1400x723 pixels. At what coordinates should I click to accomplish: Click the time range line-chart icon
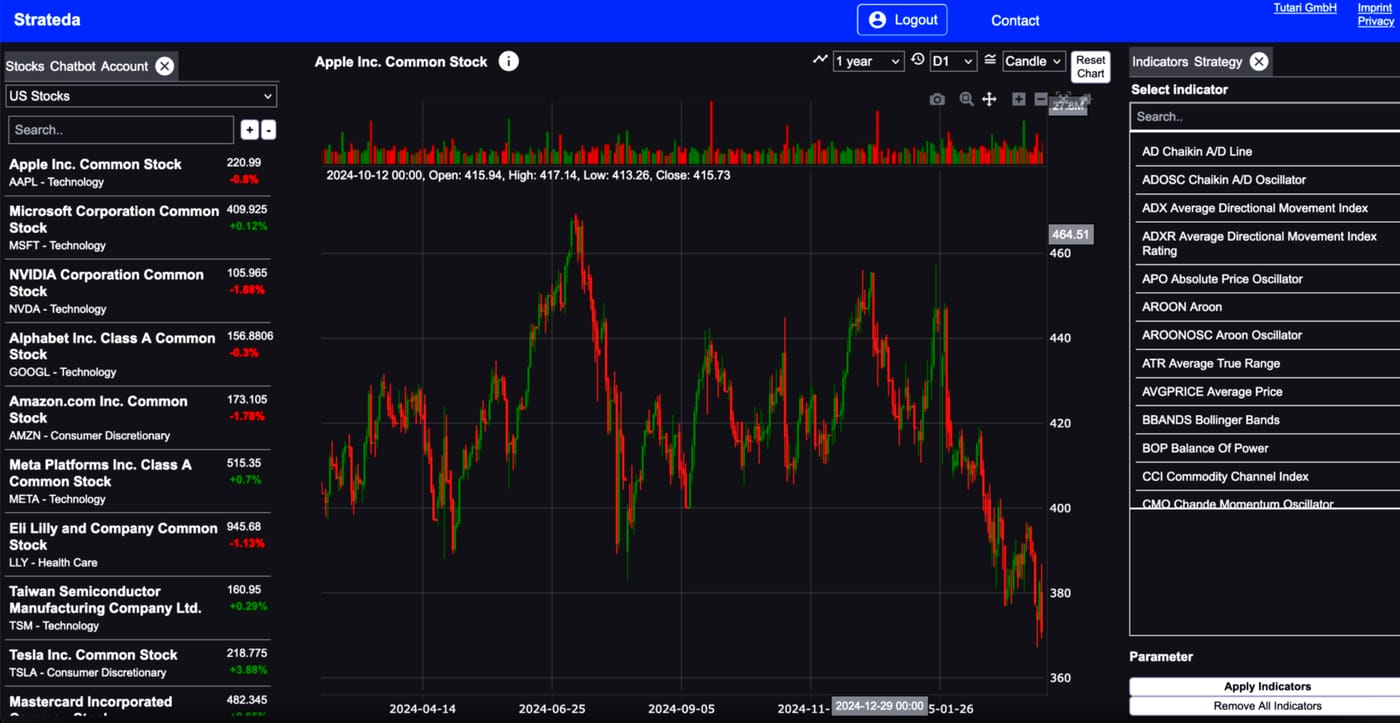coord(820,60)
